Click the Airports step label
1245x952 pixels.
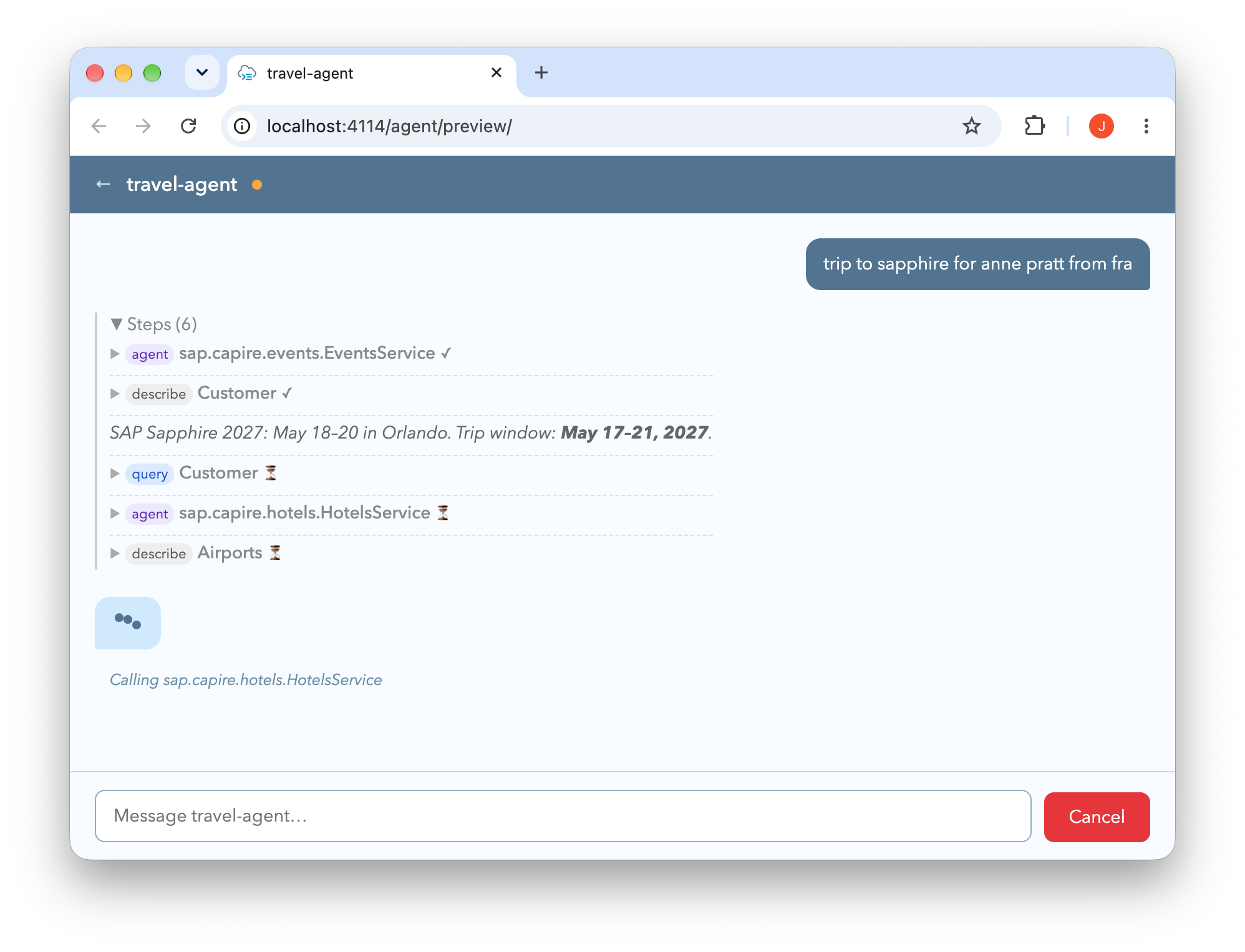(x=230, y=553)
